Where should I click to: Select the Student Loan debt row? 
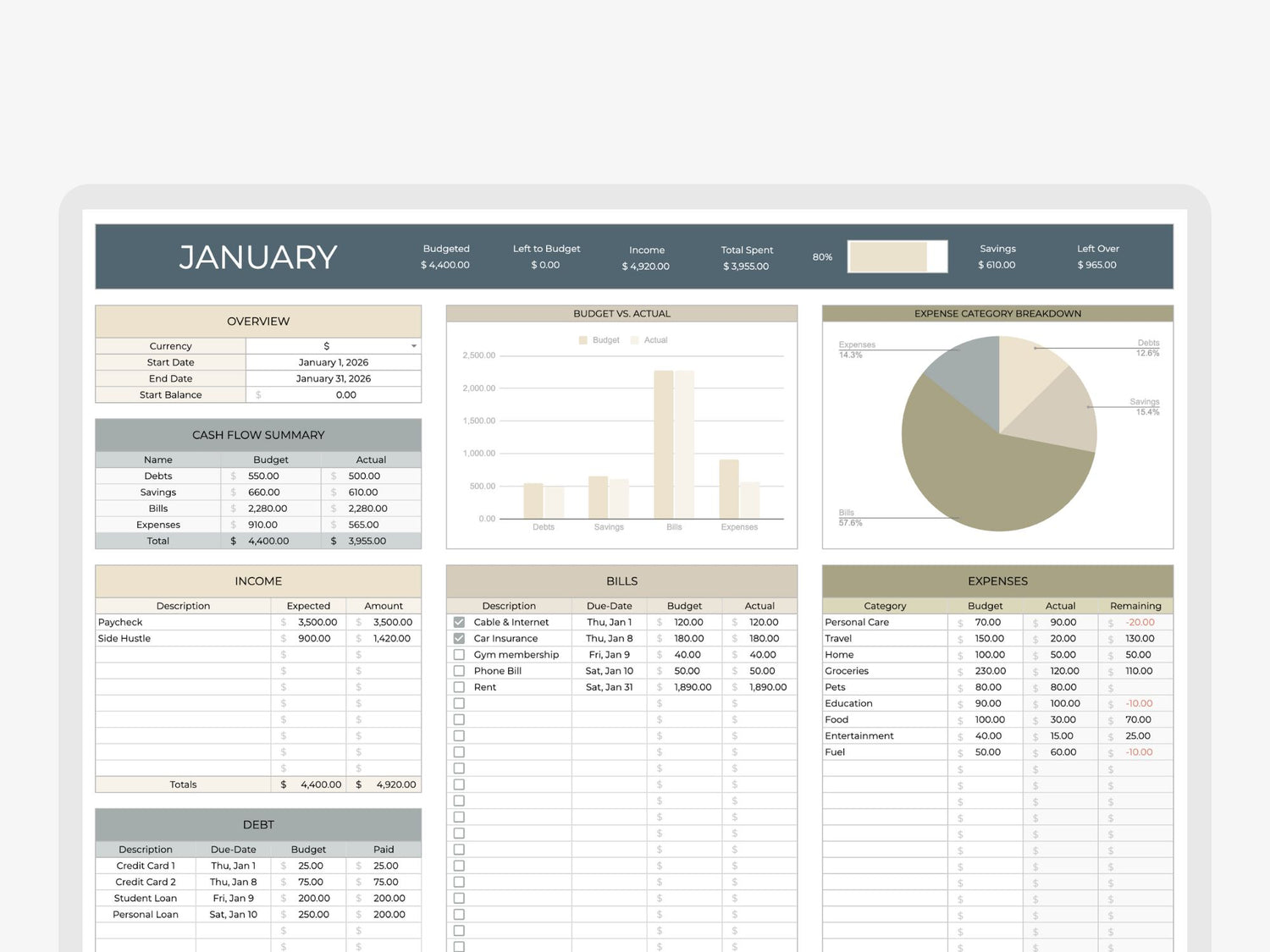pos(146,898)
